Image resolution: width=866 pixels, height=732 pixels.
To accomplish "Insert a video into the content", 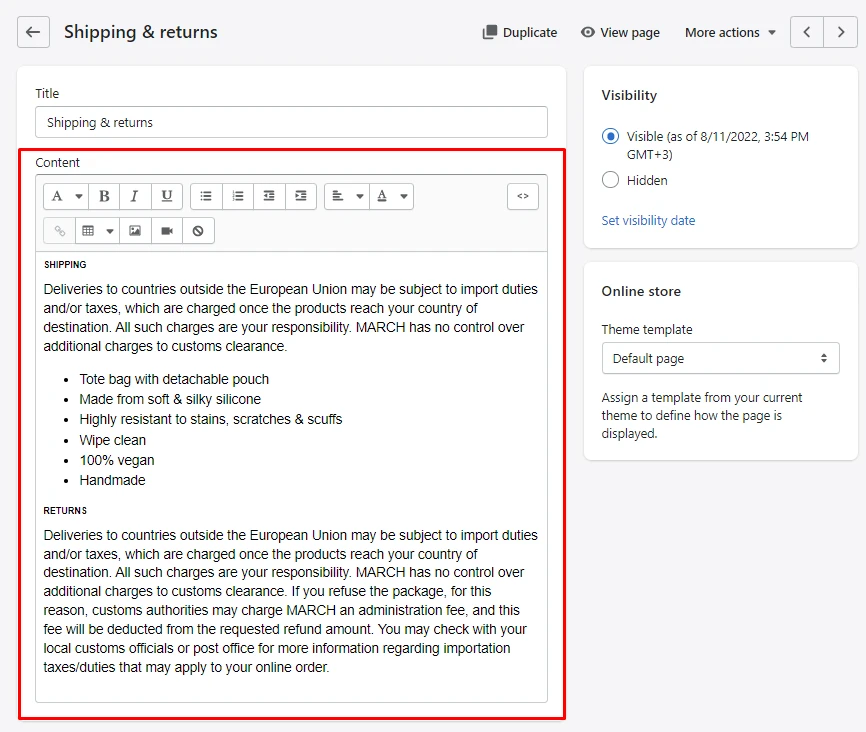I will pos(167,231).
